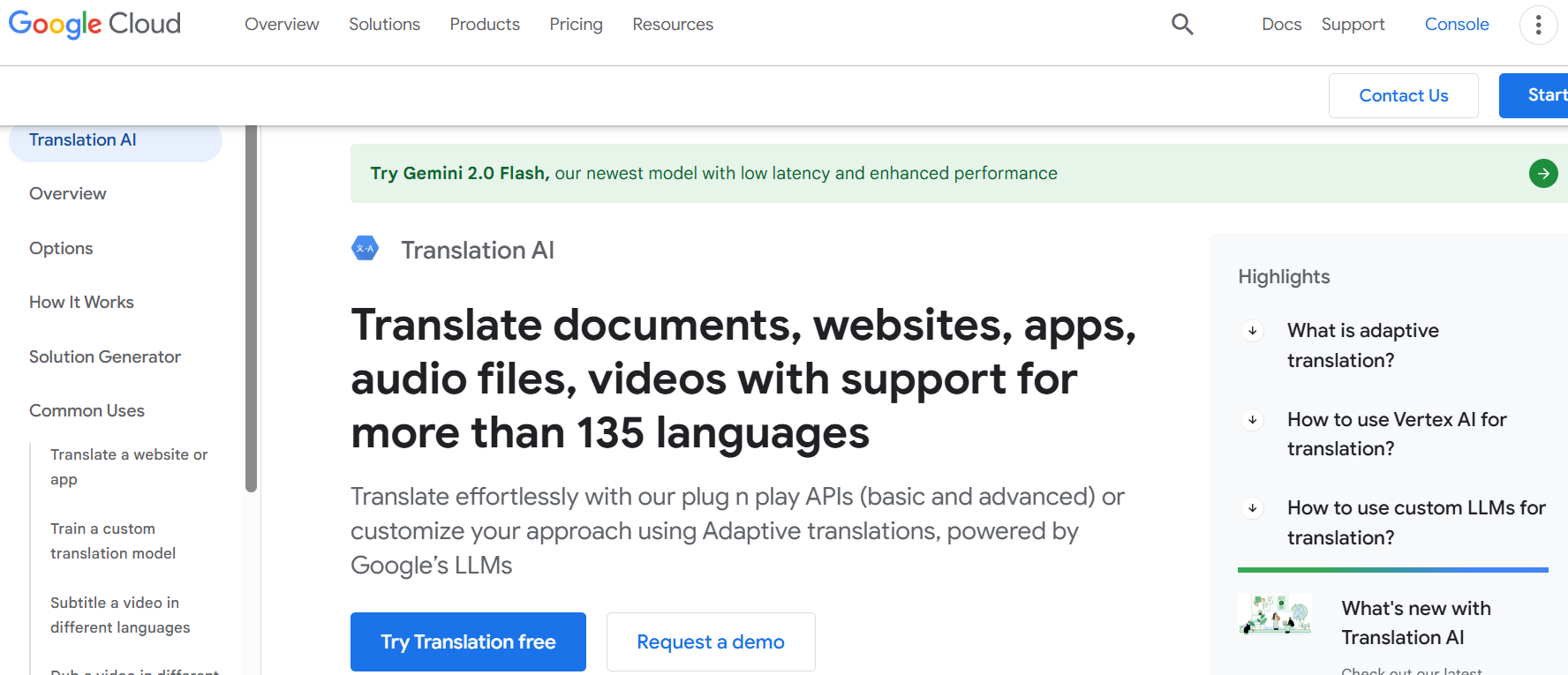The height and width of the screenshot is (675, 1568).
Task: Select Translation AI in the sidebar
Action: coord(115,141)
